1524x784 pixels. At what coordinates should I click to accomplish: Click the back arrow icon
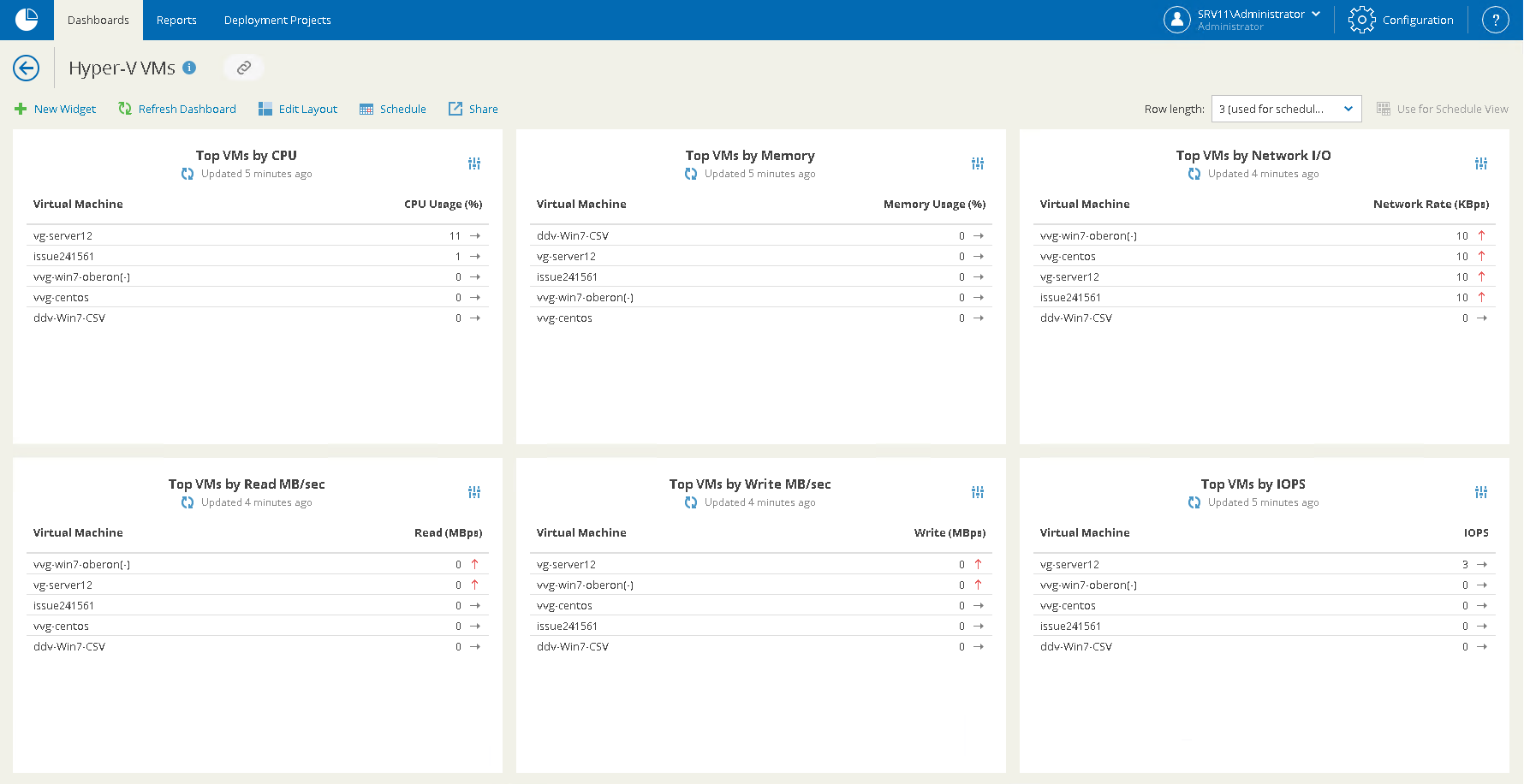click(27, 68)
